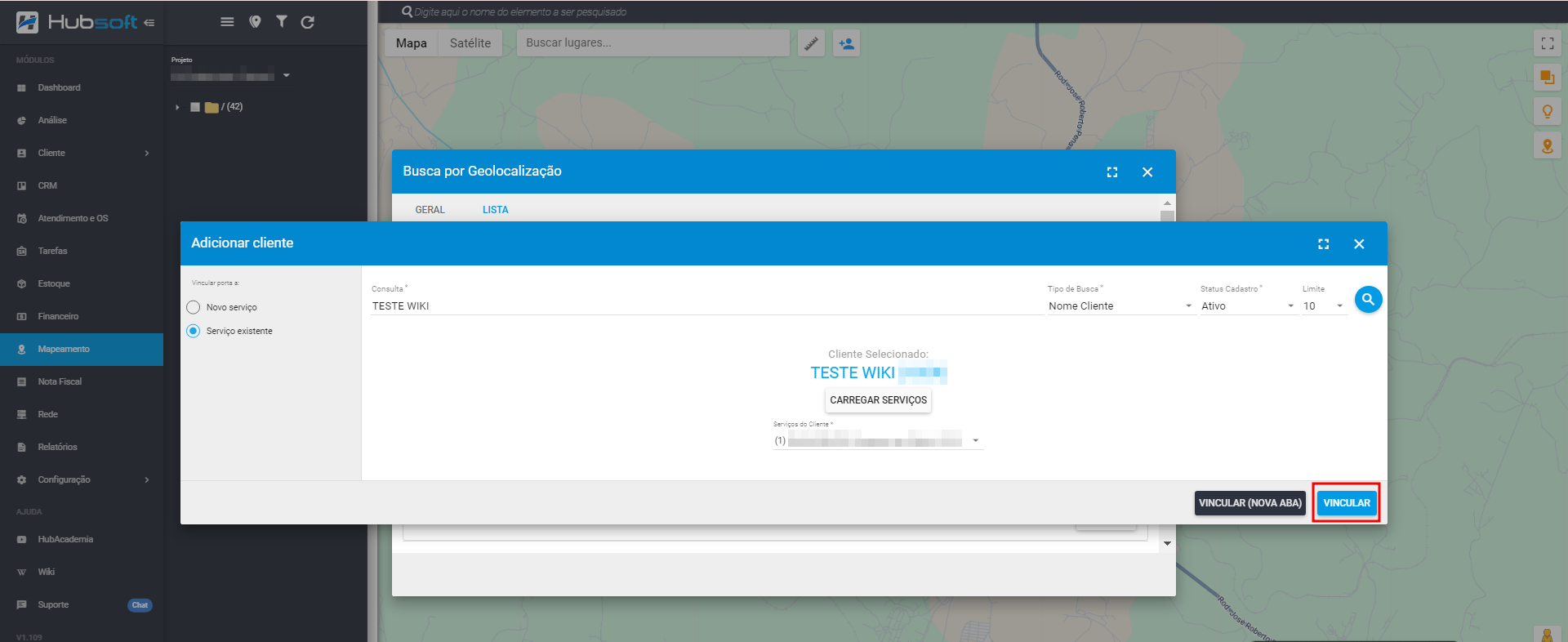Open the Projeto dropdown

(x=231, y=75)
